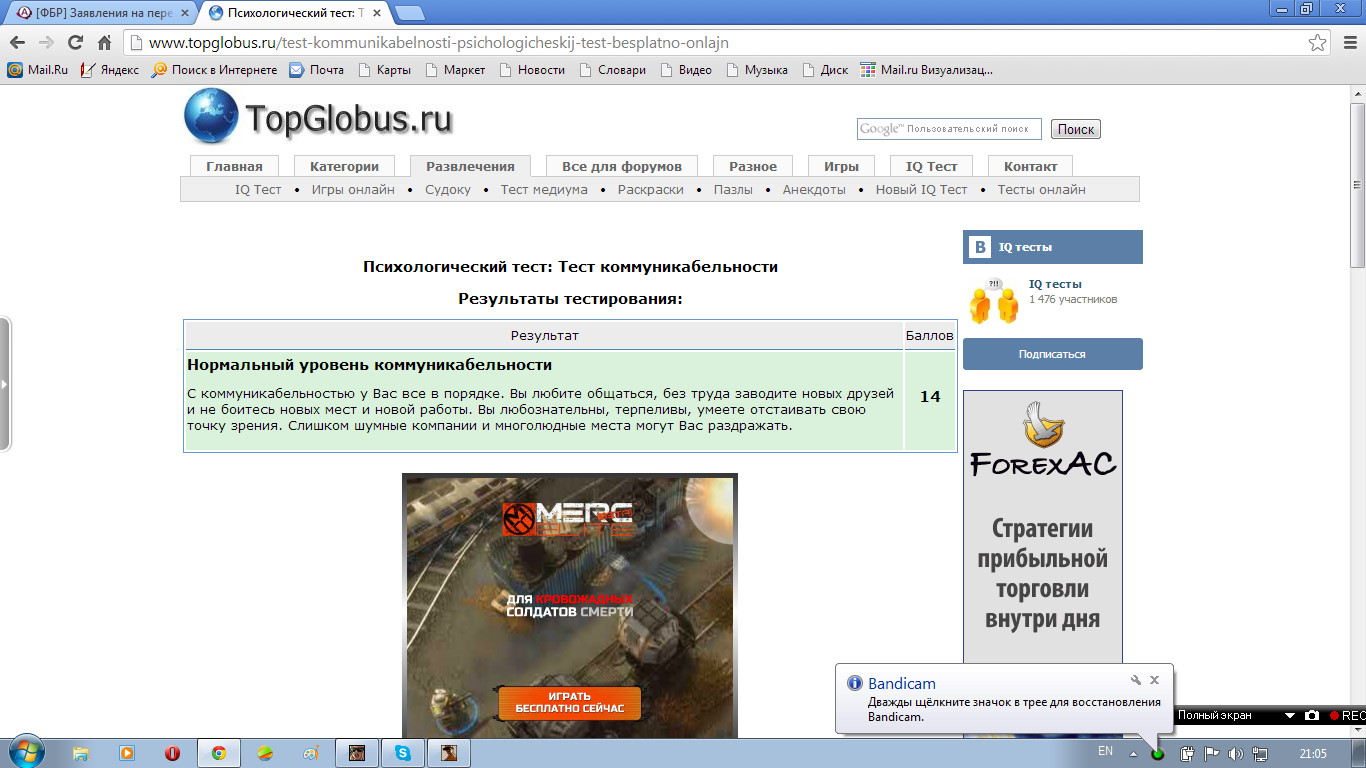Select Пазлы in the submenu

(733, 189)
